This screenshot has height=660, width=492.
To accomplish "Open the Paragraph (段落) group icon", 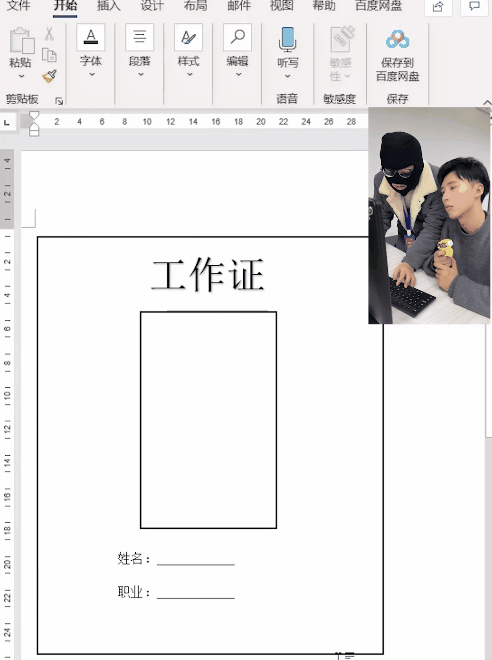I will pos(139,37).
